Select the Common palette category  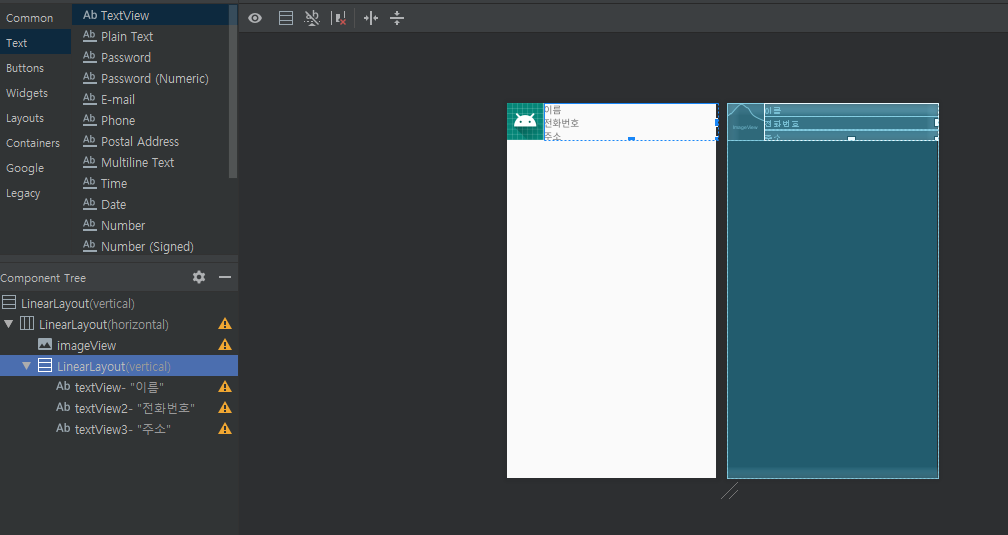click(30, 18)
